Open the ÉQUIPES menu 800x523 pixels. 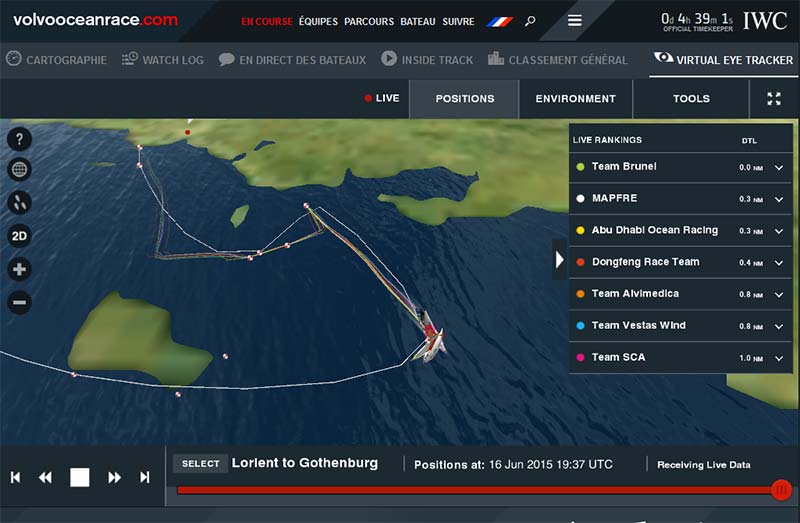coord(318,21)
